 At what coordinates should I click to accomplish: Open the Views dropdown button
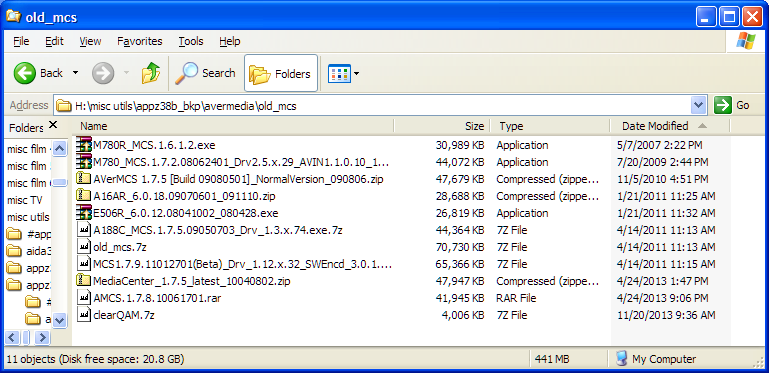coord(343,74)
